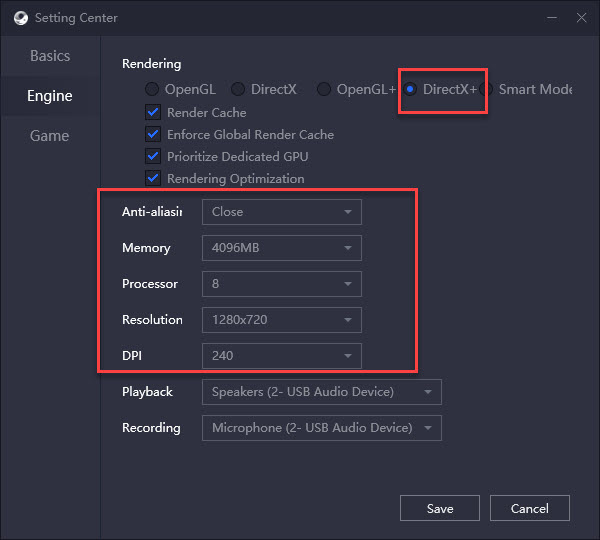Open the Processor count dropdown

[x=281, y=284]
